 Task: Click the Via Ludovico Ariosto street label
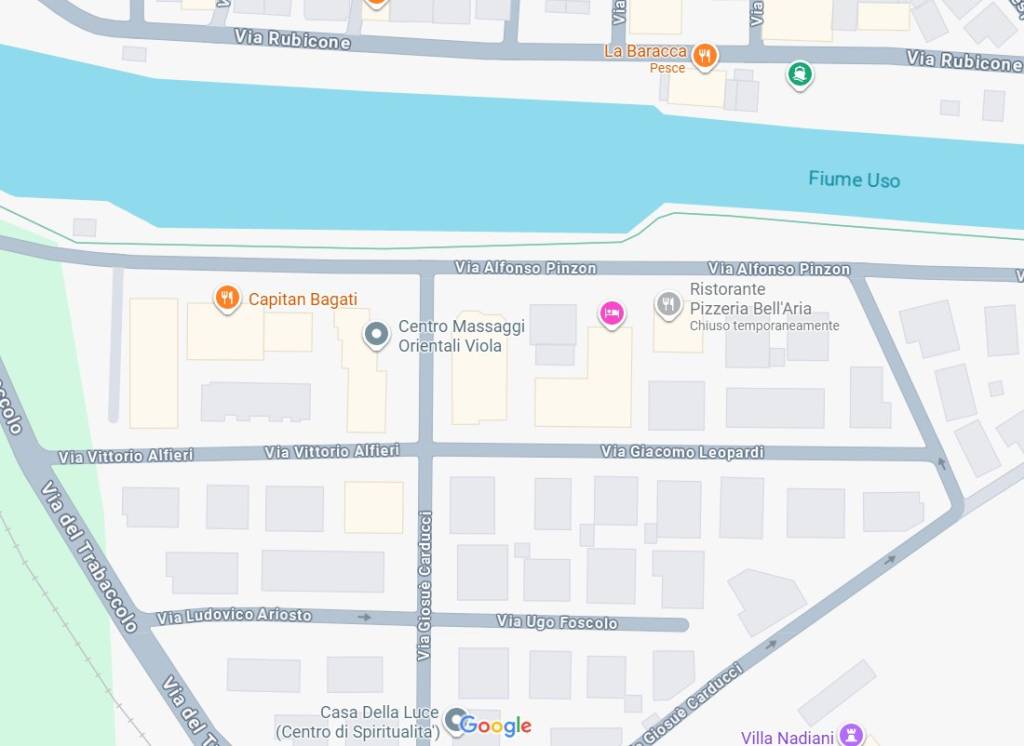tap(234, 615)
